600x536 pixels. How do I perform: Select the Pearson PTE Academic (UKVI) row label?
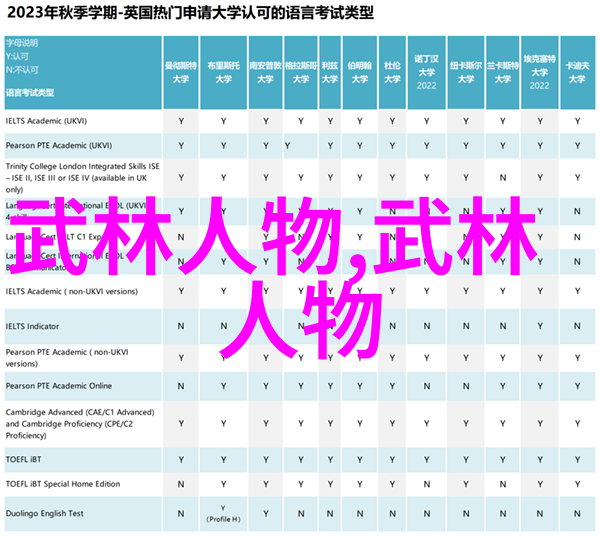(59, 145)
